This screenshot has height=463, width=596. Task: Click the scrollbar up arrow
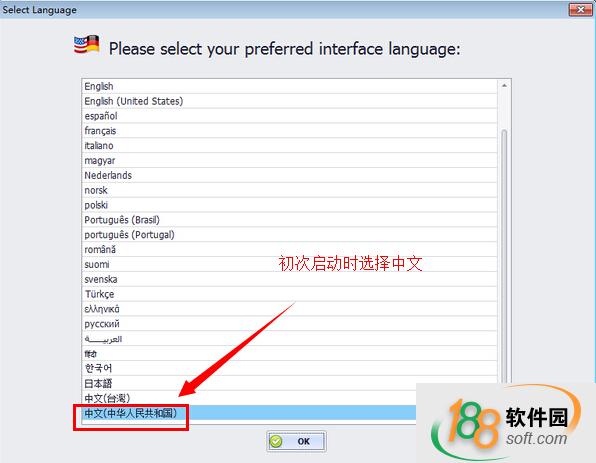point(504,86)
